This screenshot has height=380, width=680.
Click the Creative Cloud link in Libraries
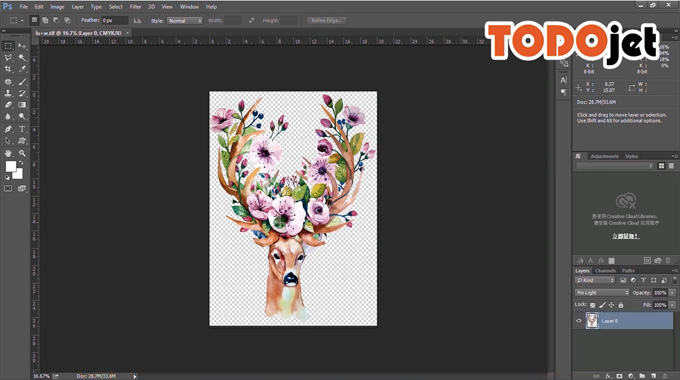click(625, 236)
